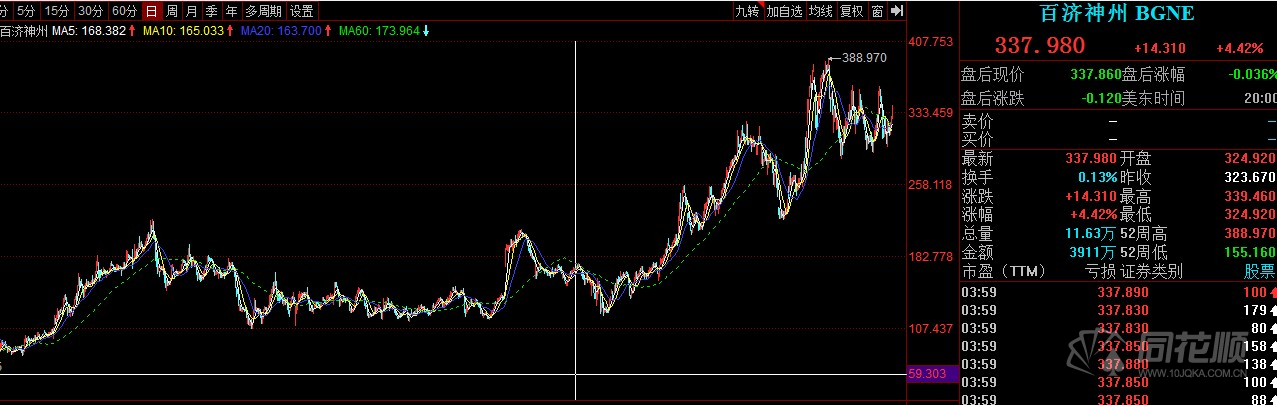Select the 日 daily chart tab

(x=151, y=11)
